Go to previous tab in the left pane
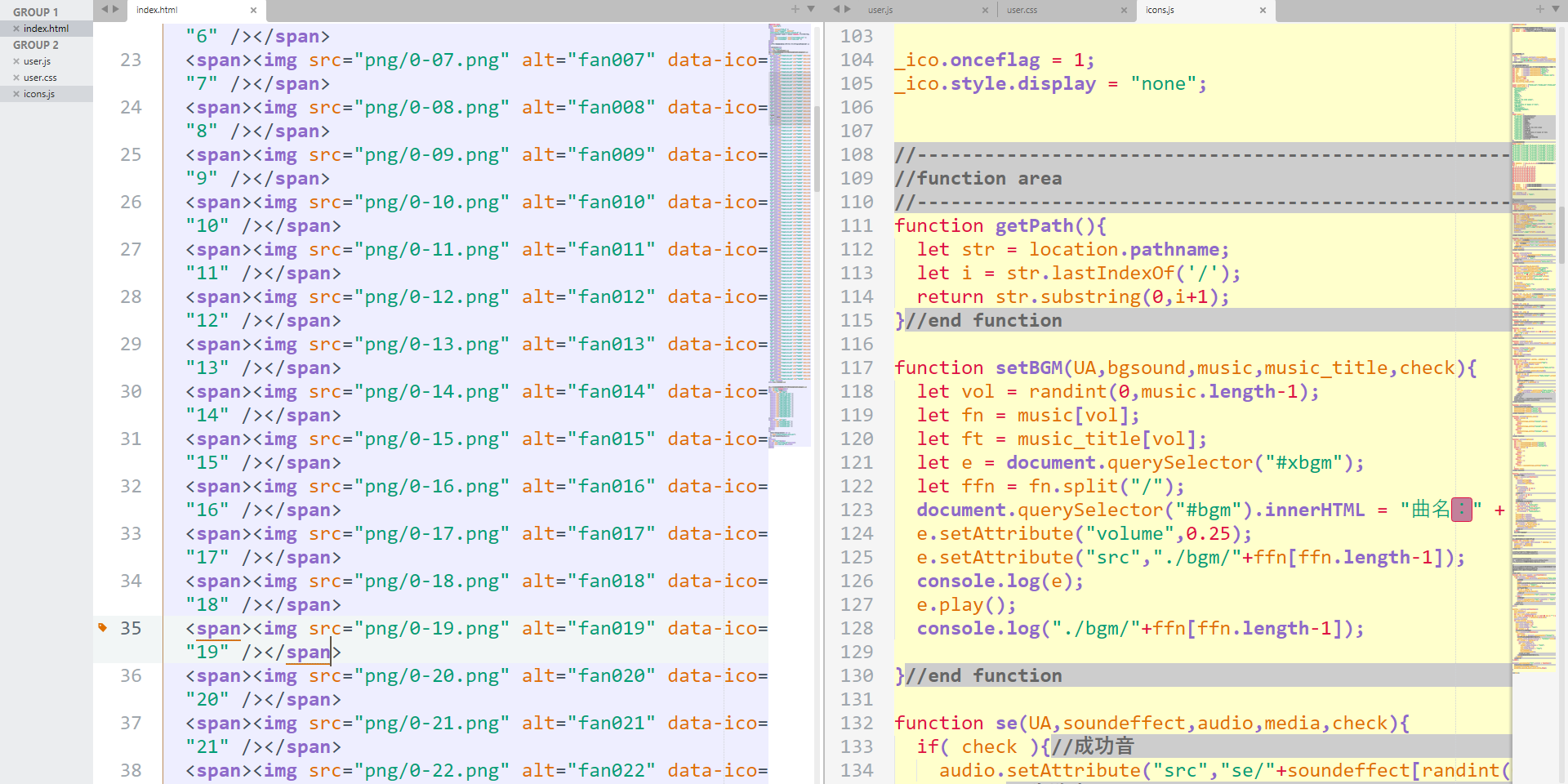1568x784 pixels. [x=105, y=9]
